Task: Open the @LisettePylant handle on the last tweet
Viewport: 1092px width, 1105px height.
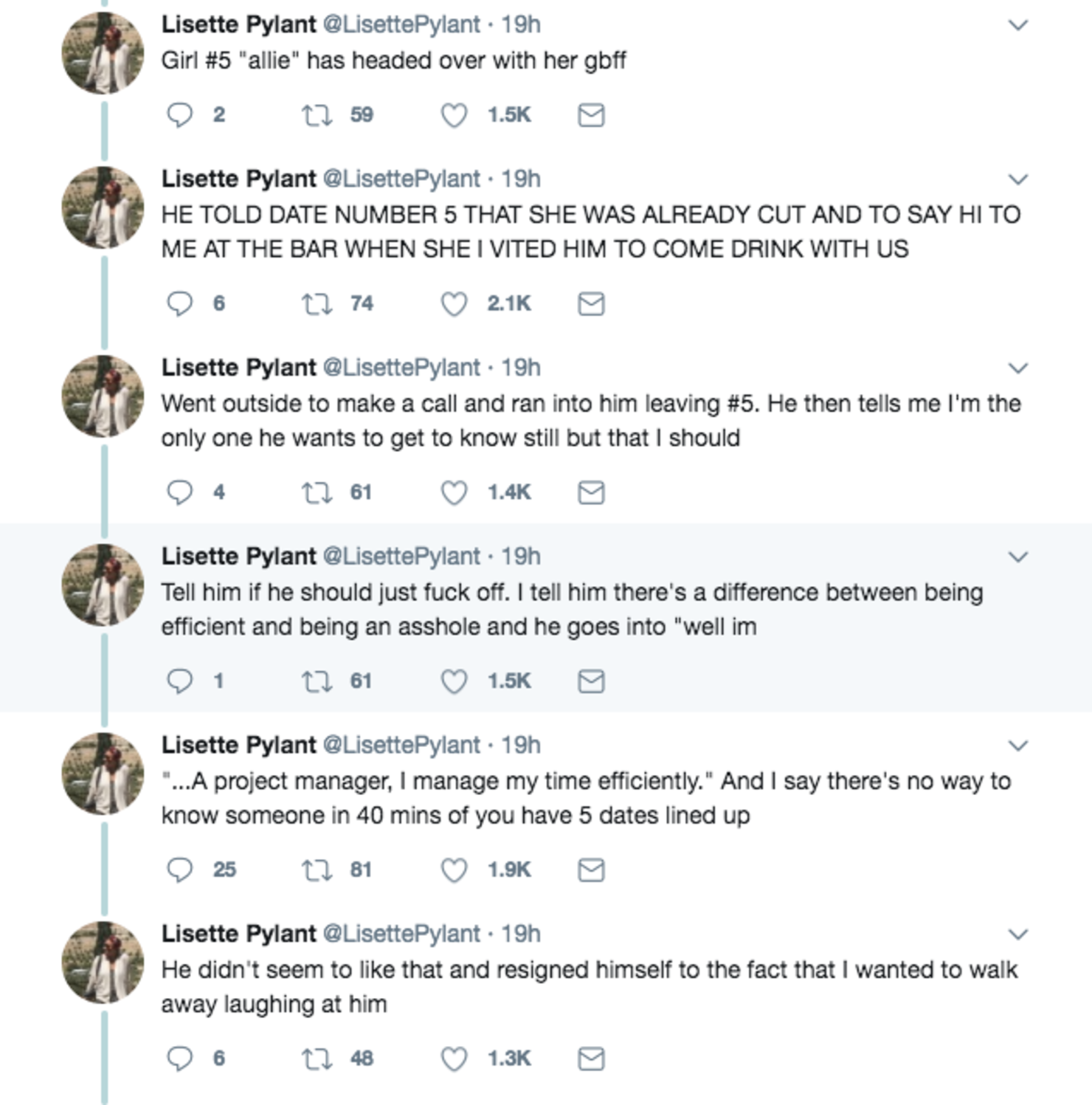Action: click(x=402, y=934)
